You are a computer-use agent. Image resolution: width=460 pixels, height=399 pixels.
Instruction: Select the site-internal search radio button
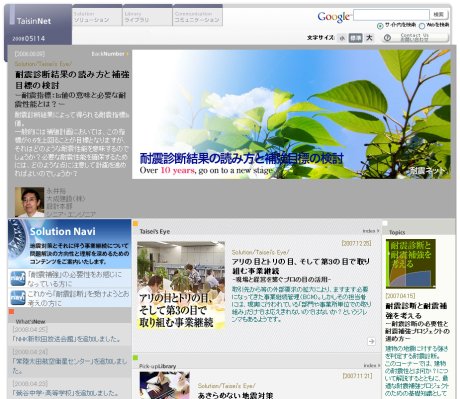(380, 26)
